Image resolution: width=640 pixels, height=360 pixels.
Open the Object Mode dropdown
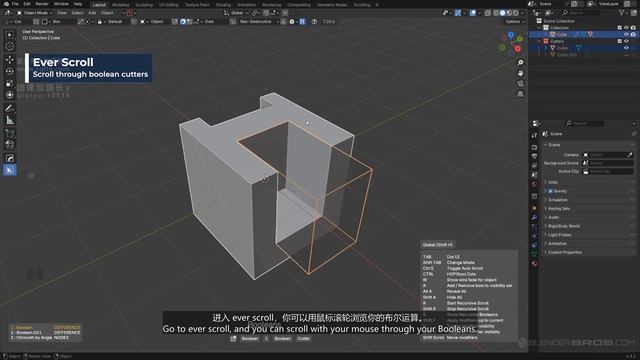tap(35, 13)
